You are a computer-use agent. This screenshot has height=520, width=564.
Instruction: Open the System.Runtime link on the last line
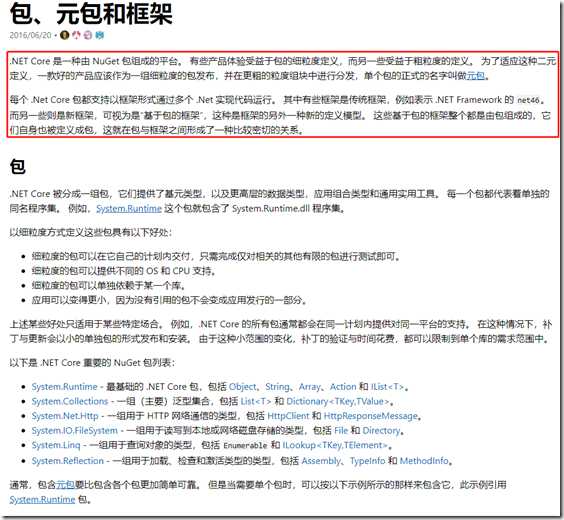[x=42, y=500]
